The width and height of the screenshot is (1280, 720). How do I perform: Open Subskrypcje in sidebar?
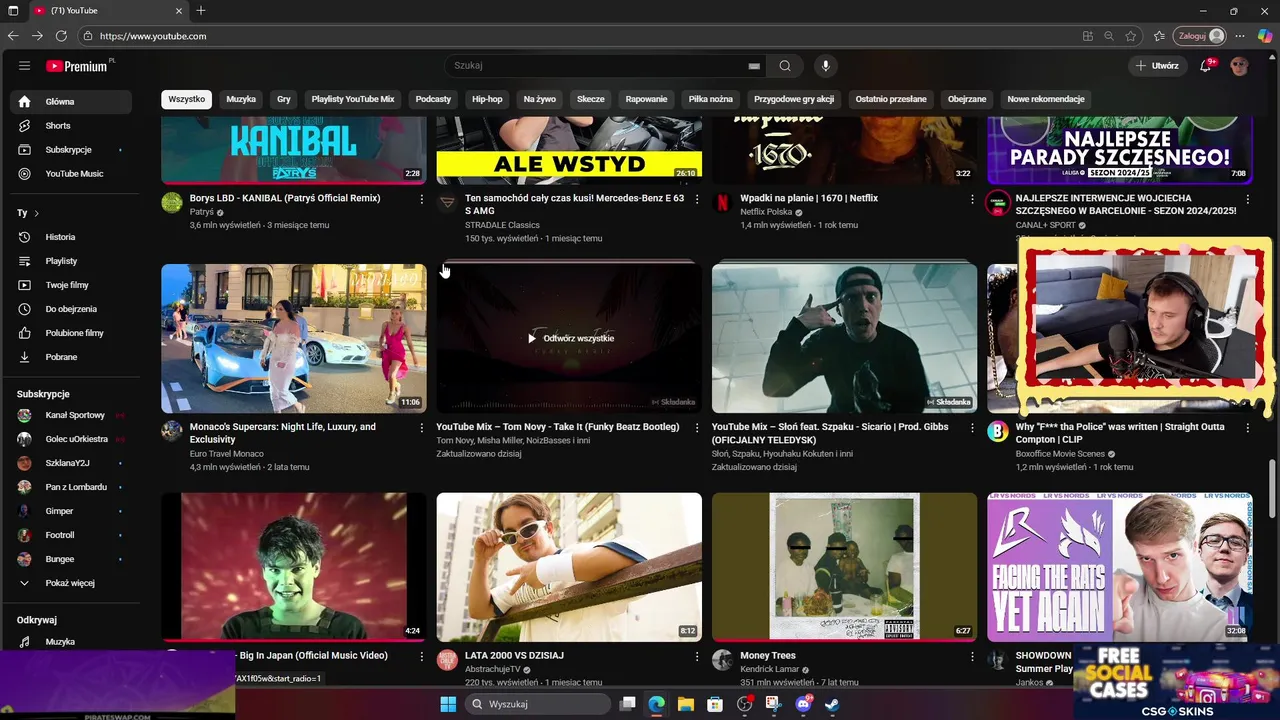71,150
